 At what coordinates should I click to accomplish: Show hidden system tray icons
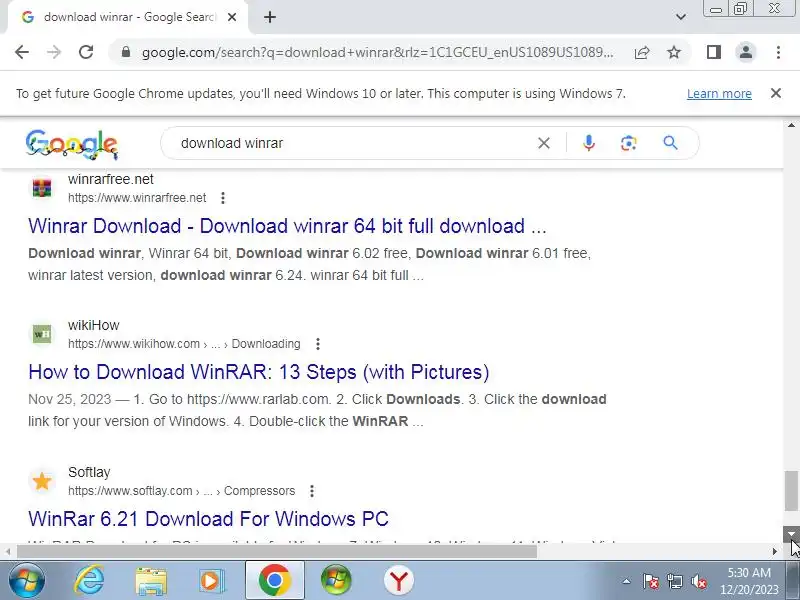pos(627,581)
